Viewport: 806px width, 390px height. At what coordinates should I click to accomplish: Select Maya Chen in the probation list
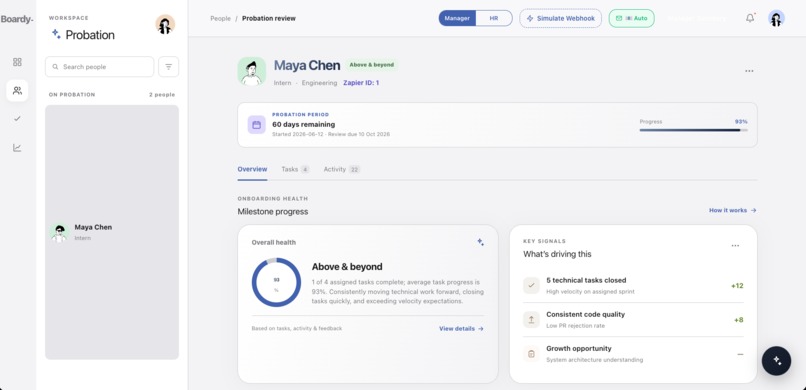[x=112, y=232]
